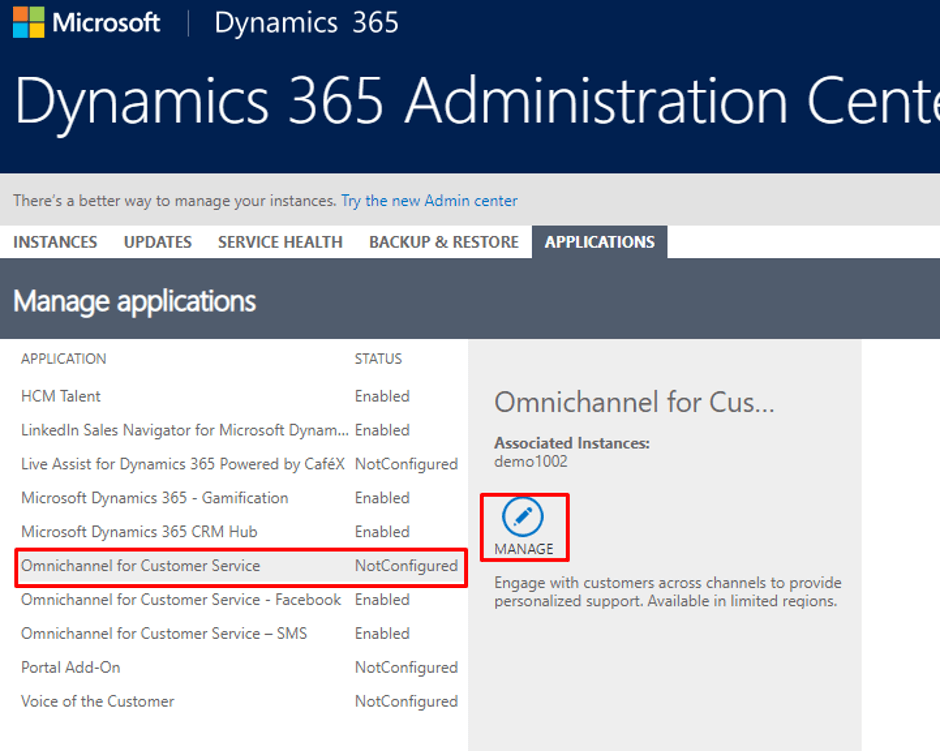Click the MANAGE label under pencil
The image size is (940, 751).
pyautogui.click(x=523, y=549)
